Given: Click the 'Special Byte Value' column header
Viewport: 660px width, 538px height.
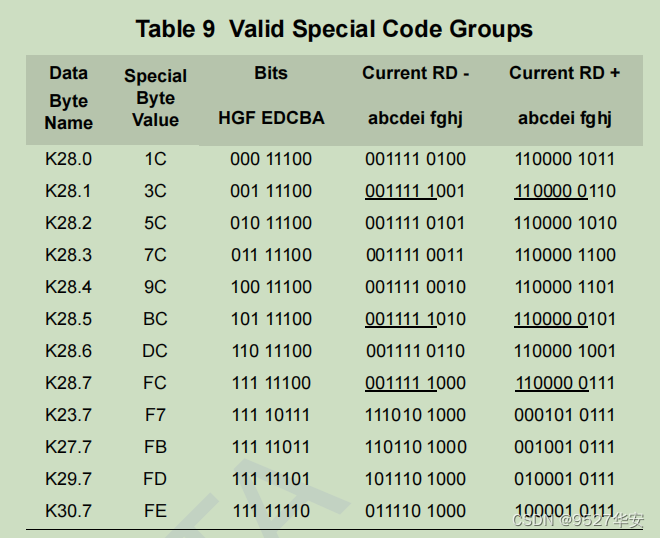Looking at the screenshot, I should click(x=155, y=98).
